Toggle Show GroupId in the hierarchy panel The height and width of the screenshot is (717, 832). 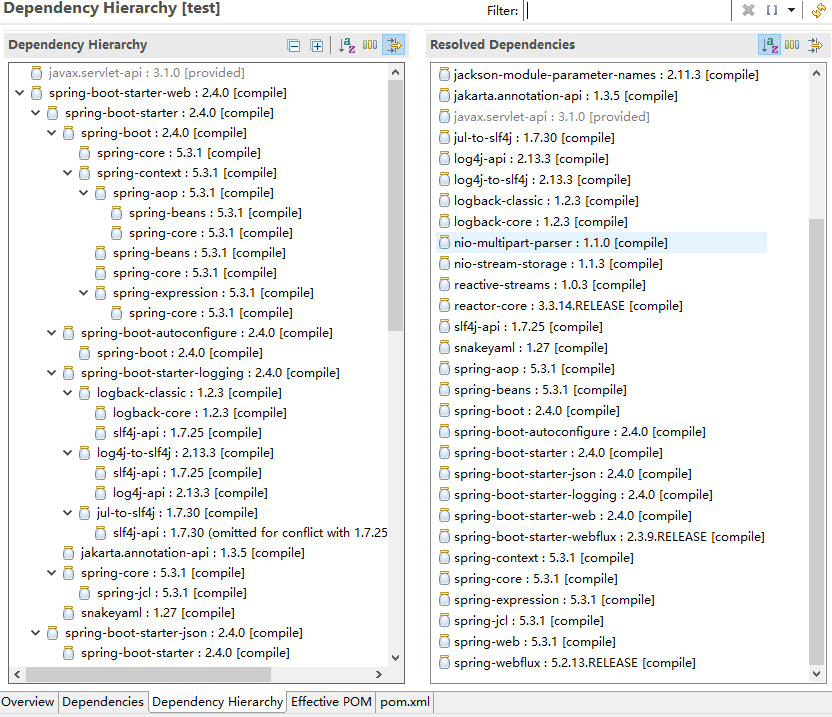371,45
